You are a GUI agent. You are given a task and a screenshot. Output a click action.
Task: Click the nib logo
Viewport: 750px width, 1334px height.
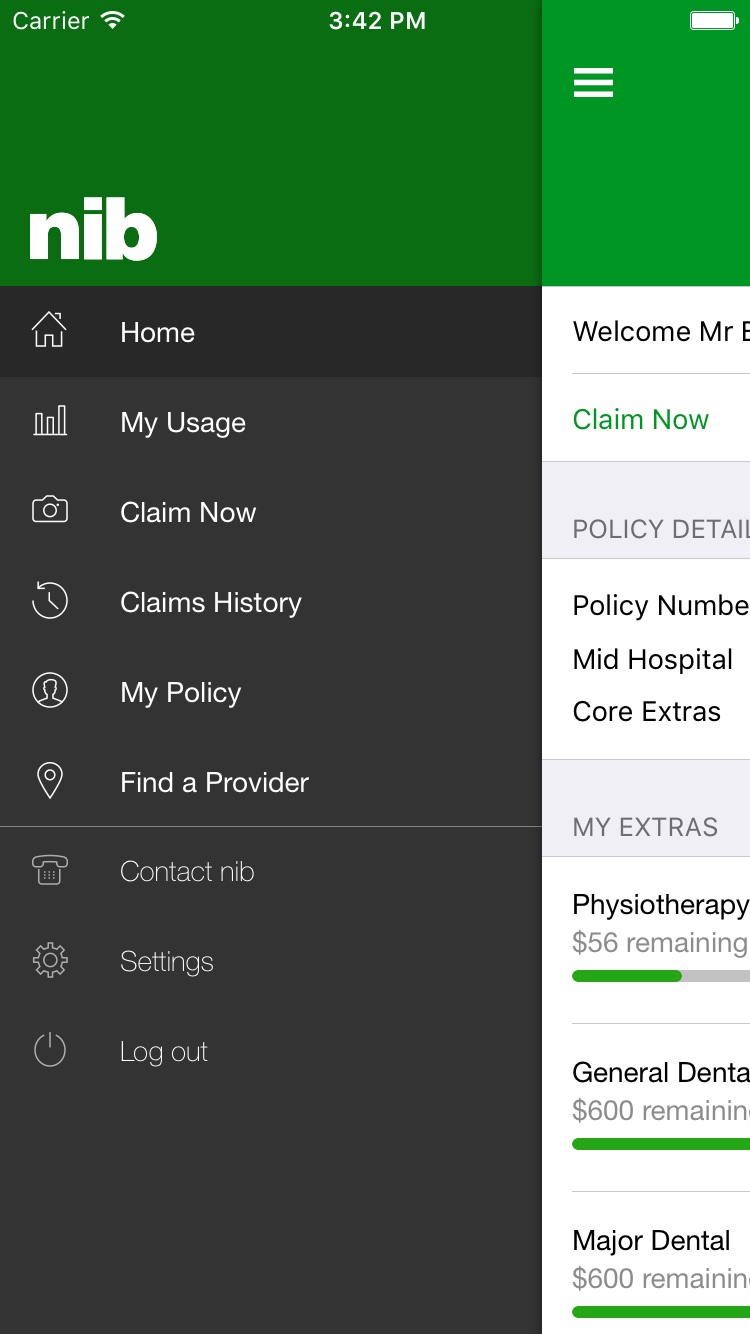coord(94,235)
